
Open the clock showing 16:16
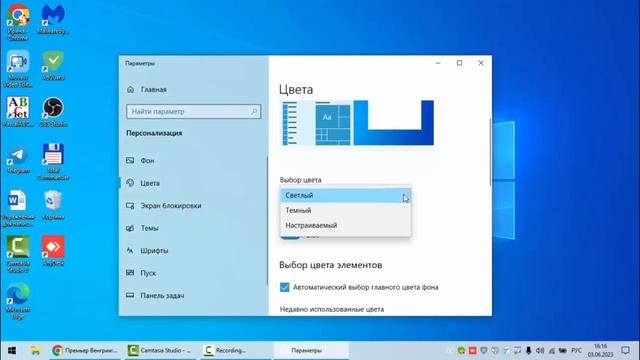point(600,350)
